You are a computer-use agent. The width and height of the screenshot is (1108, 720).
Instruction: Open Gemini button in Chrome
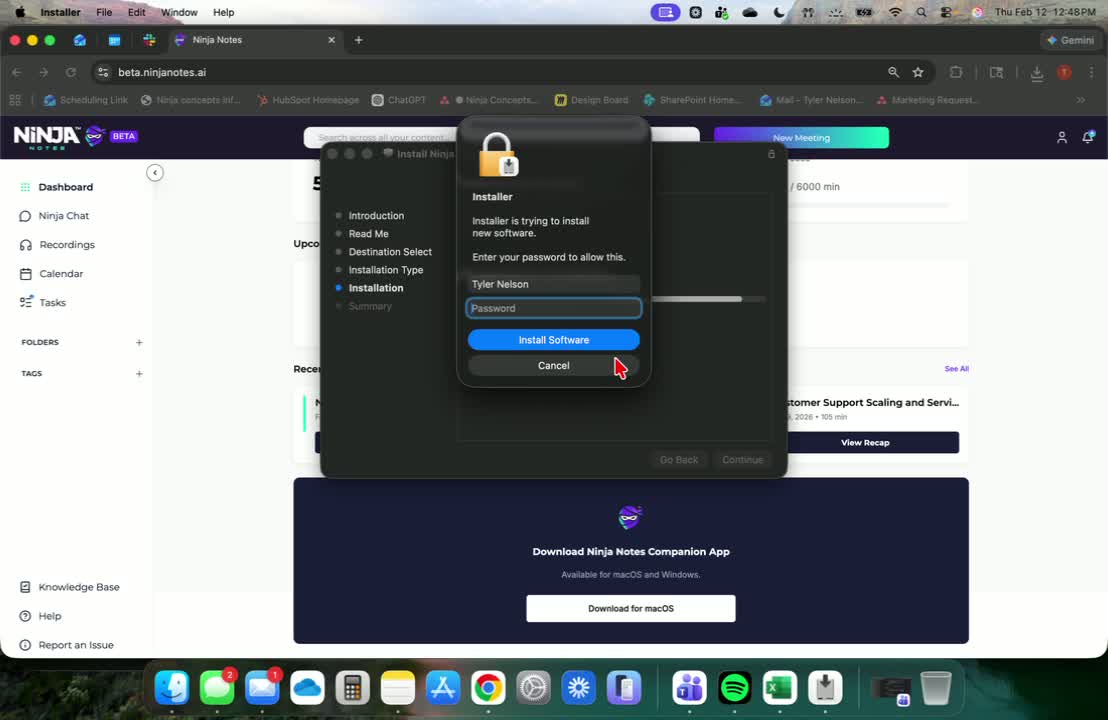(x=1071, y=40)
